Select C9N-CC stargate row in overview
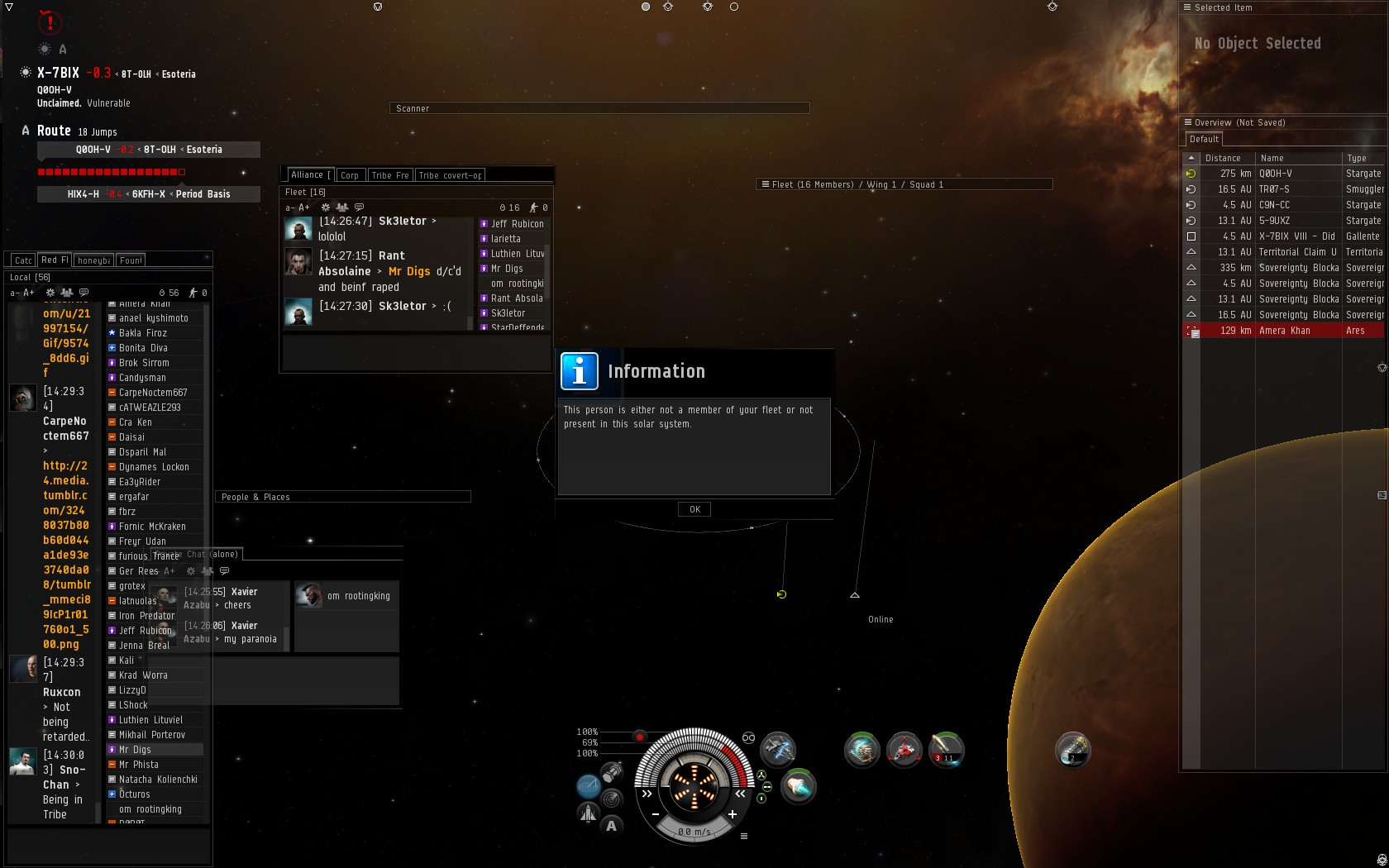 [x=1283, y=205]
